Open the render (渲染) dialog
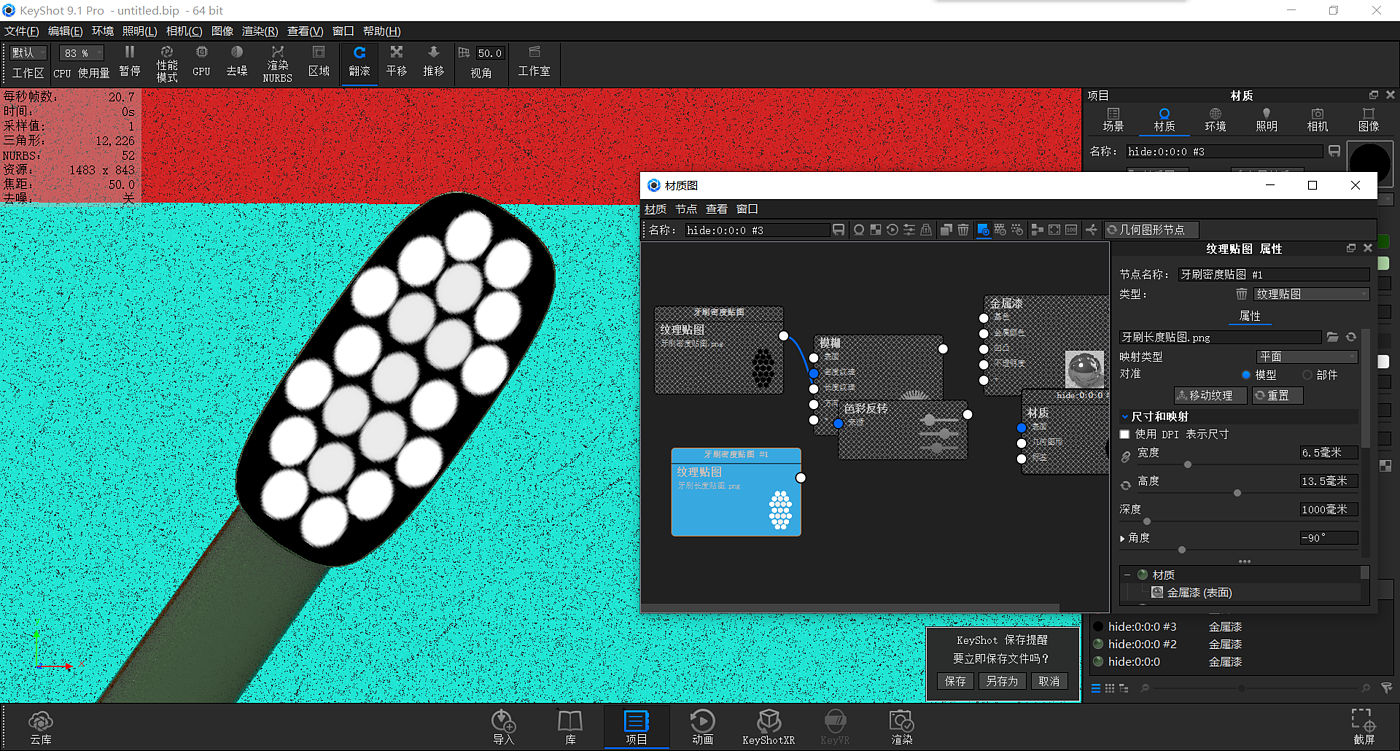 (901, 727)
